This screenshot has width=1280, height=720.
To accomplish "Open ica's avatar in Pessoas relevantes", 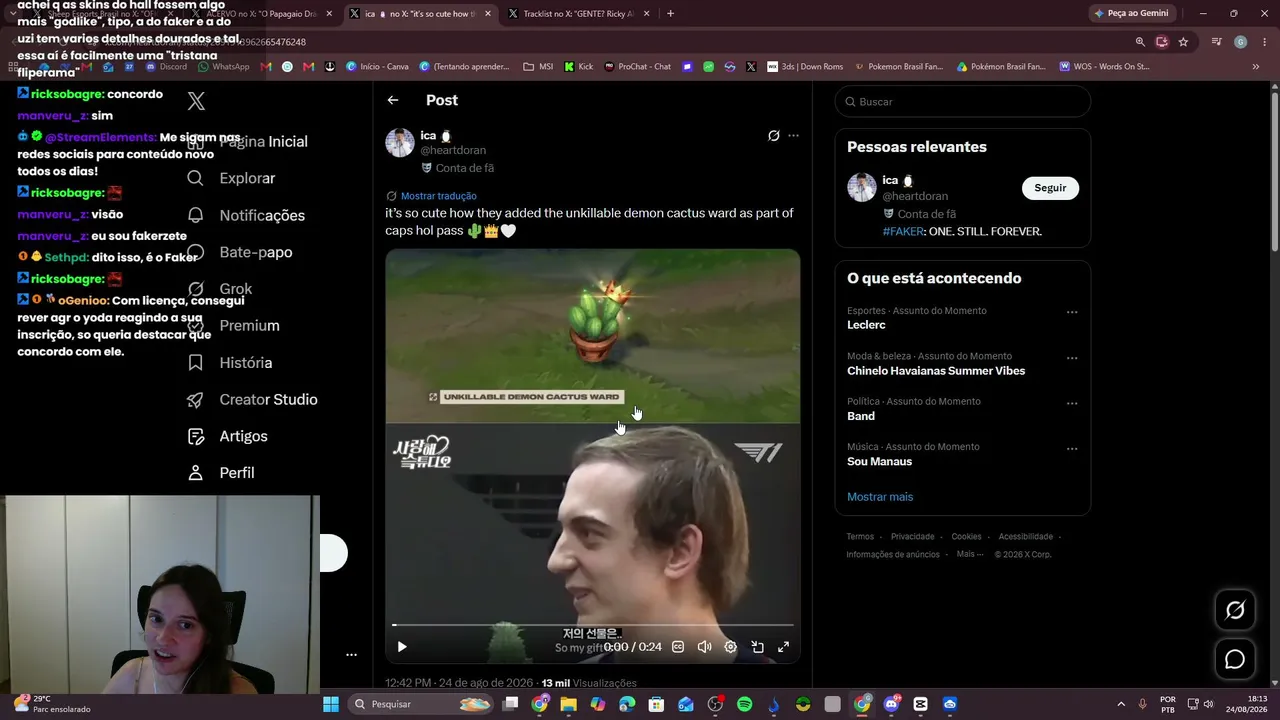I will [x=862, y=187].
